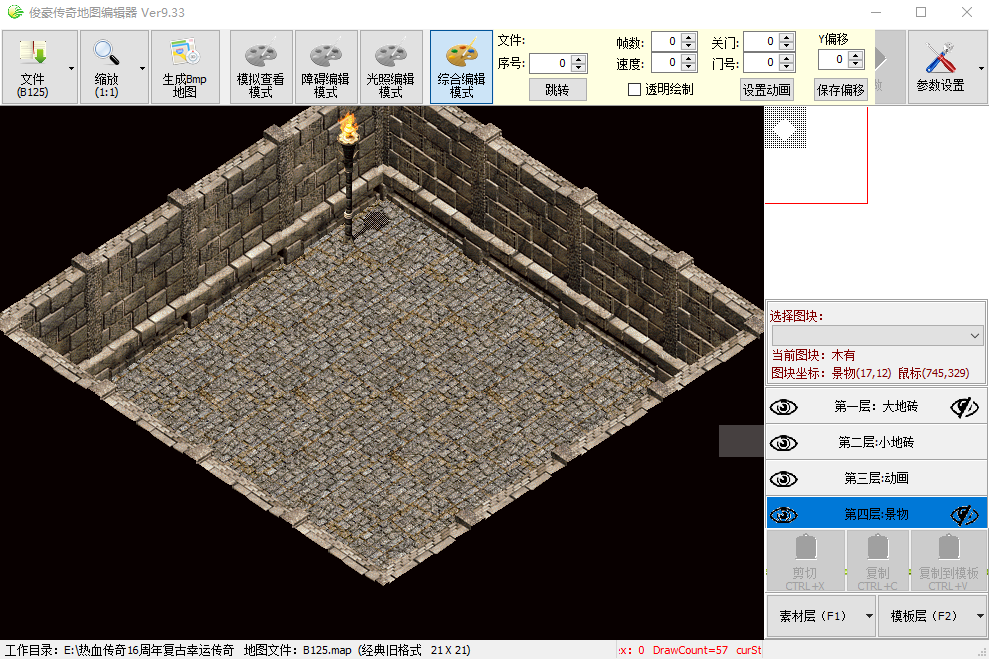
Task: Click 地图文件：B125.map in status bar
Action: click(x=298, y=650)
